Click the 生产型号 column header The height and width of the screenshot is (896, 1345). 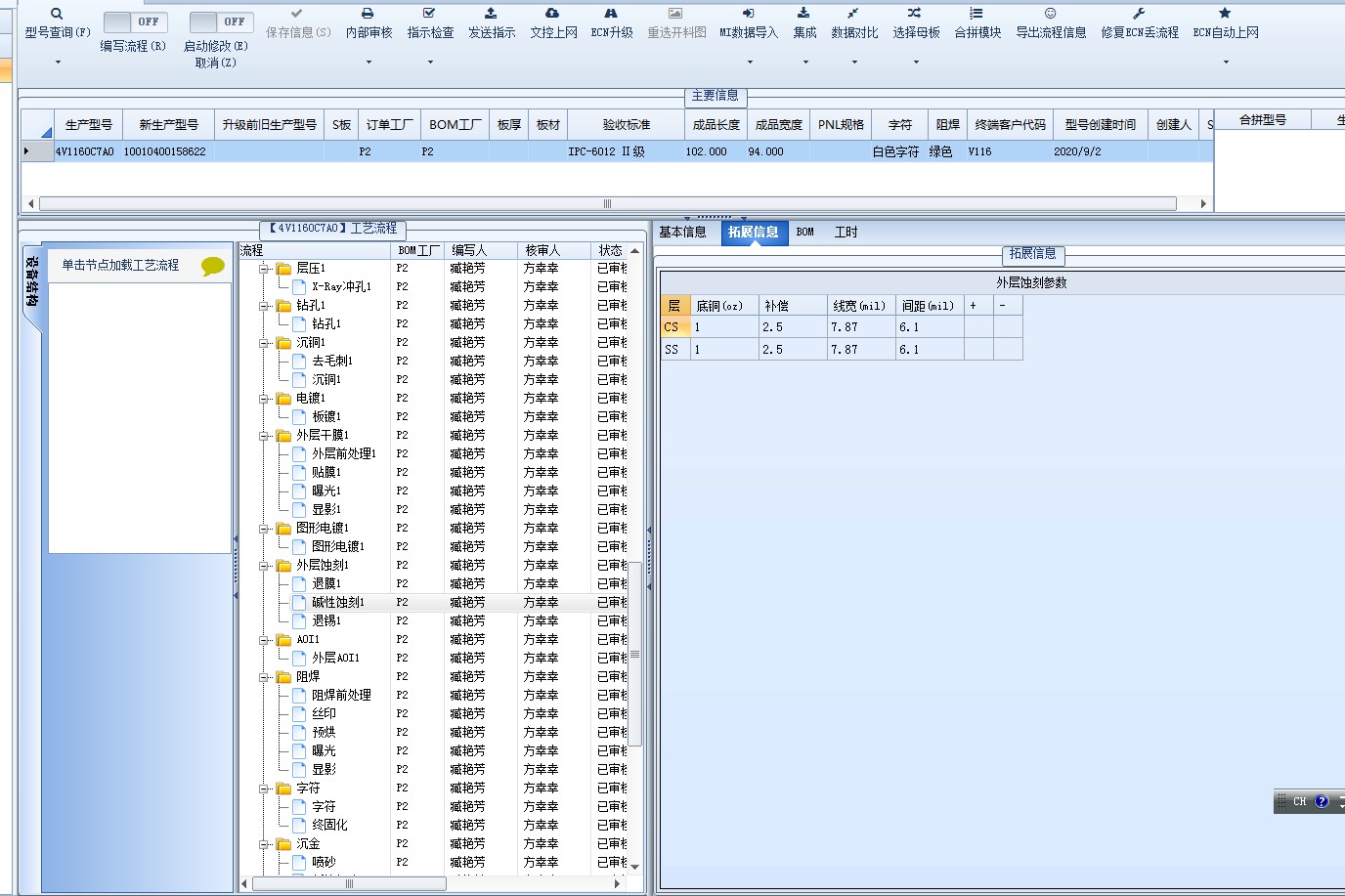[88, 125]
